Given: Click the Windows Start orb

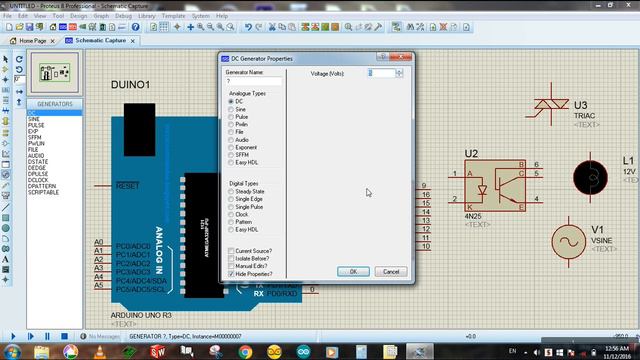Looking at the screenshot, I should tap(12, 351).
